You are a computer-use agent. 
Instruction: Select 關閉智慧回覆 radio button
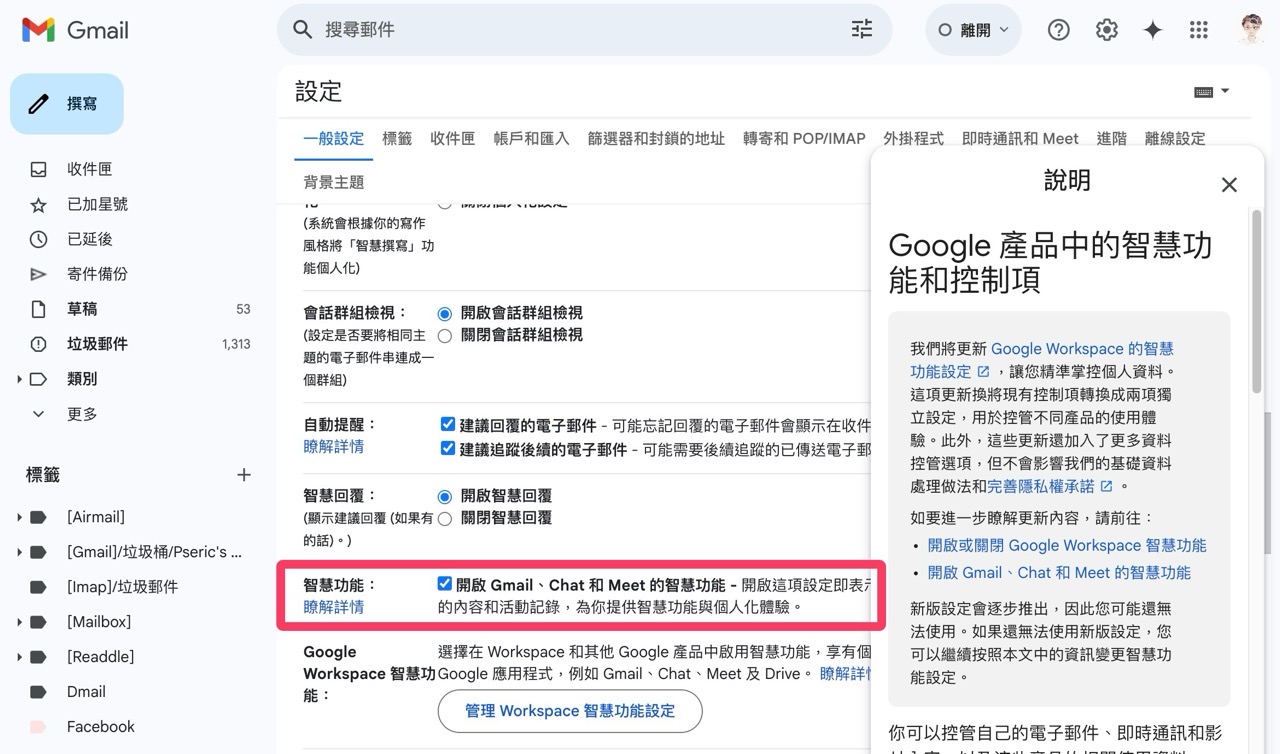[445, 518]
